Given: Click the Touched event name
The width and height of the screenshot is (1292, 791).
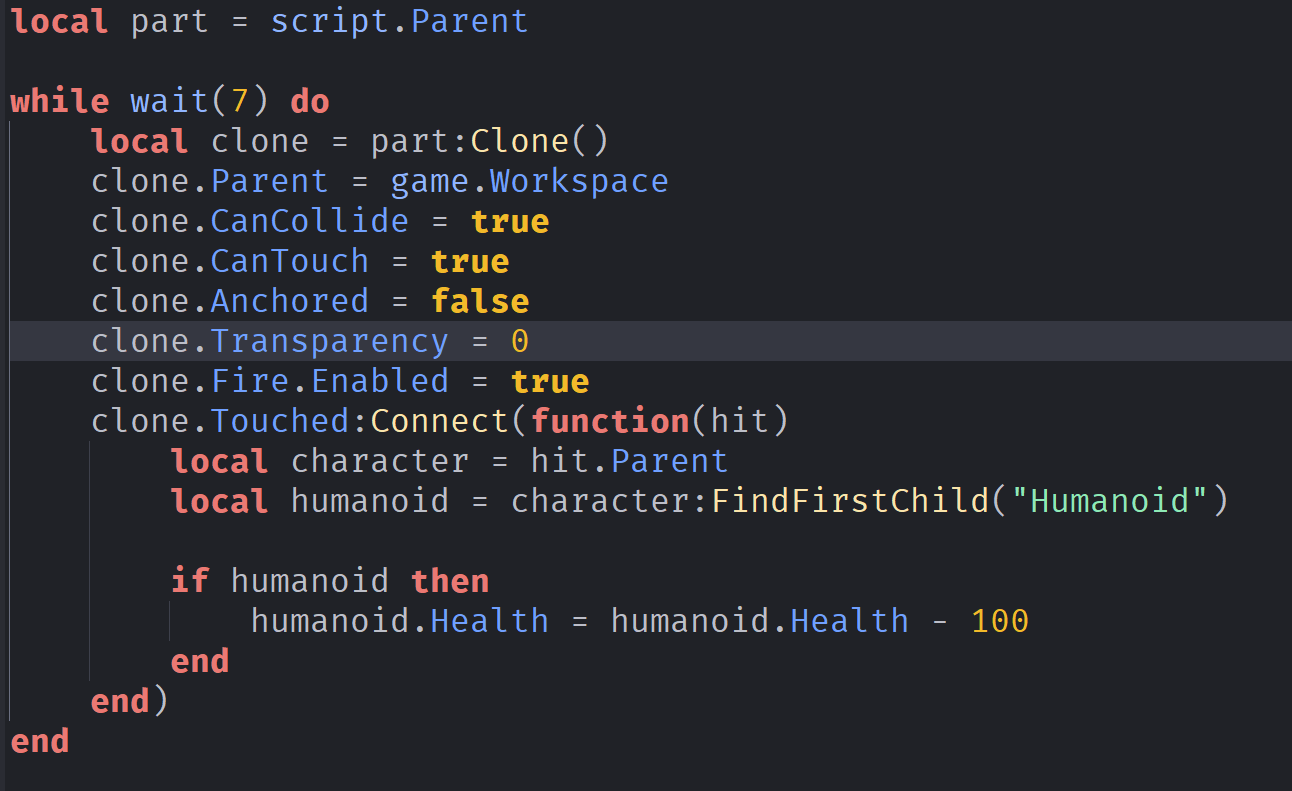Looking at the screenshot, I should coord(279,421).
